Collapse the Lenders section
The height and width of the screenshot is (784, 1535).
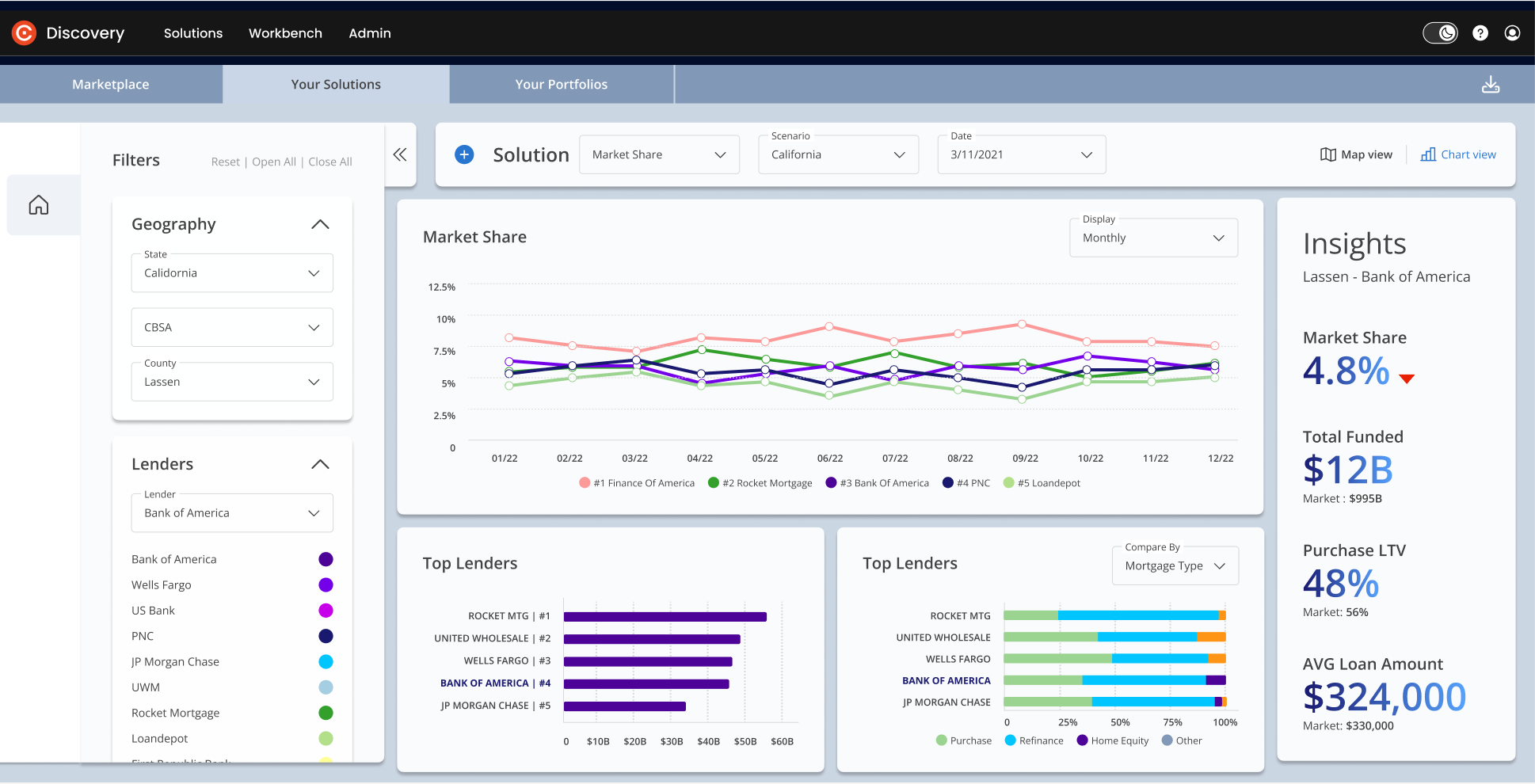click(x=320, y=464)
